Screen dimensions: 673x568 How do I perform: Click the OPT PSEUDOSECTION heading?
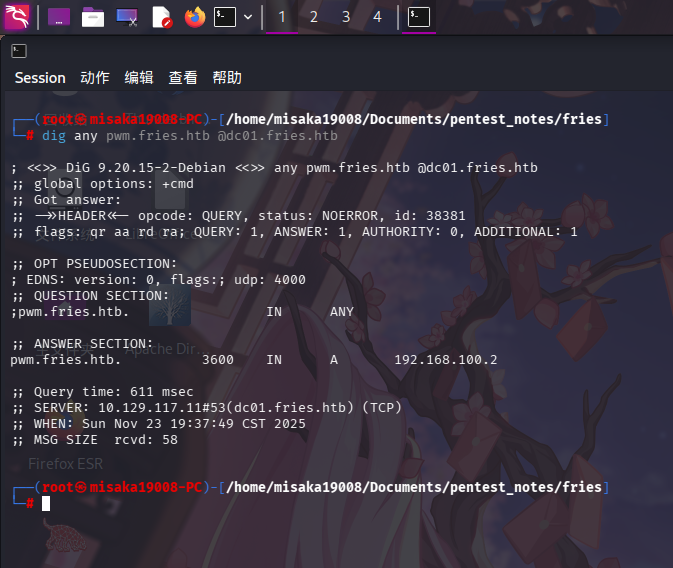(95, 264)
